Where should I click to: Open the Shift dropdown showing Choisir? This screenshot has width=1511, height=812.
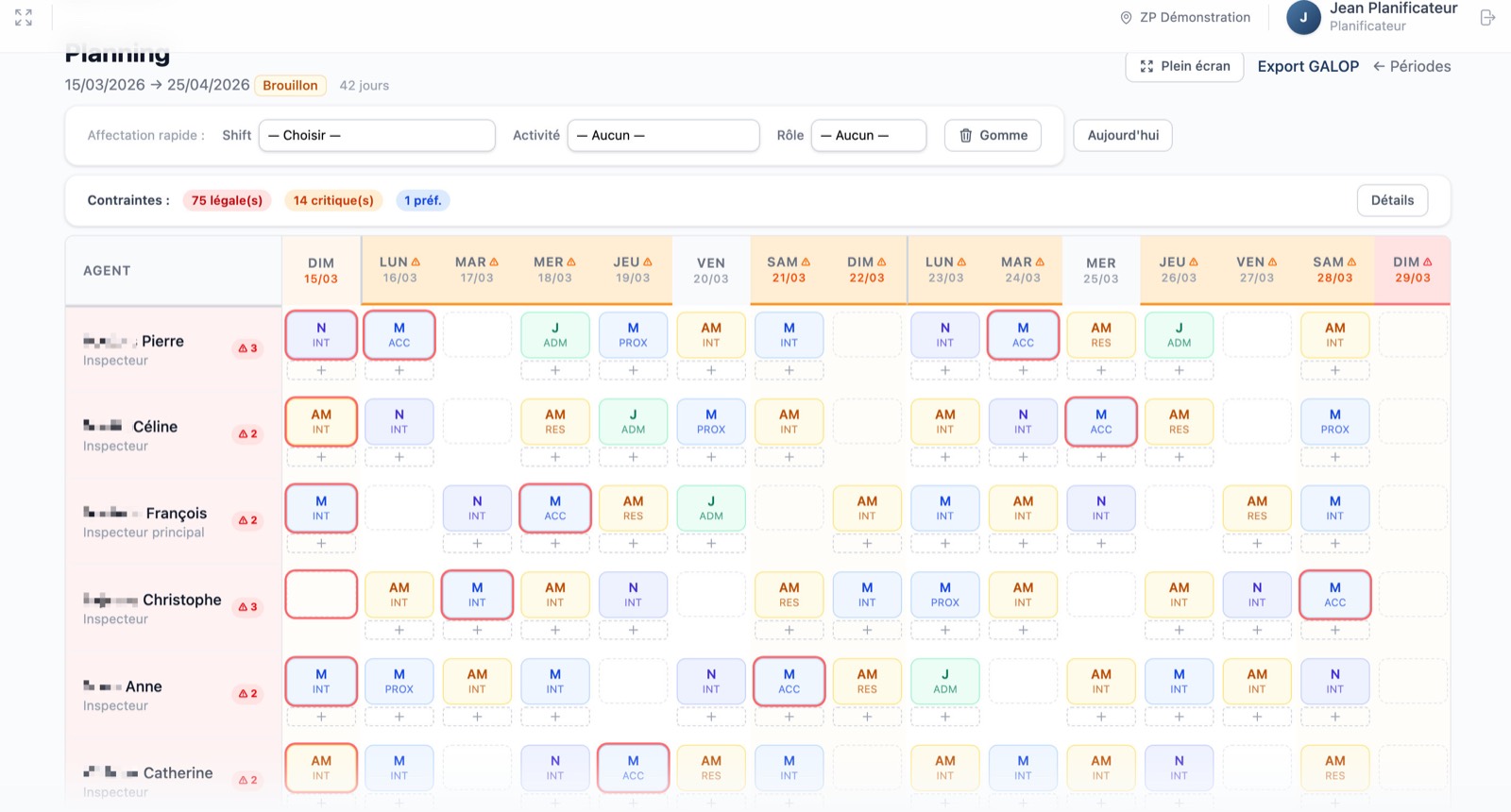[377, 135]
